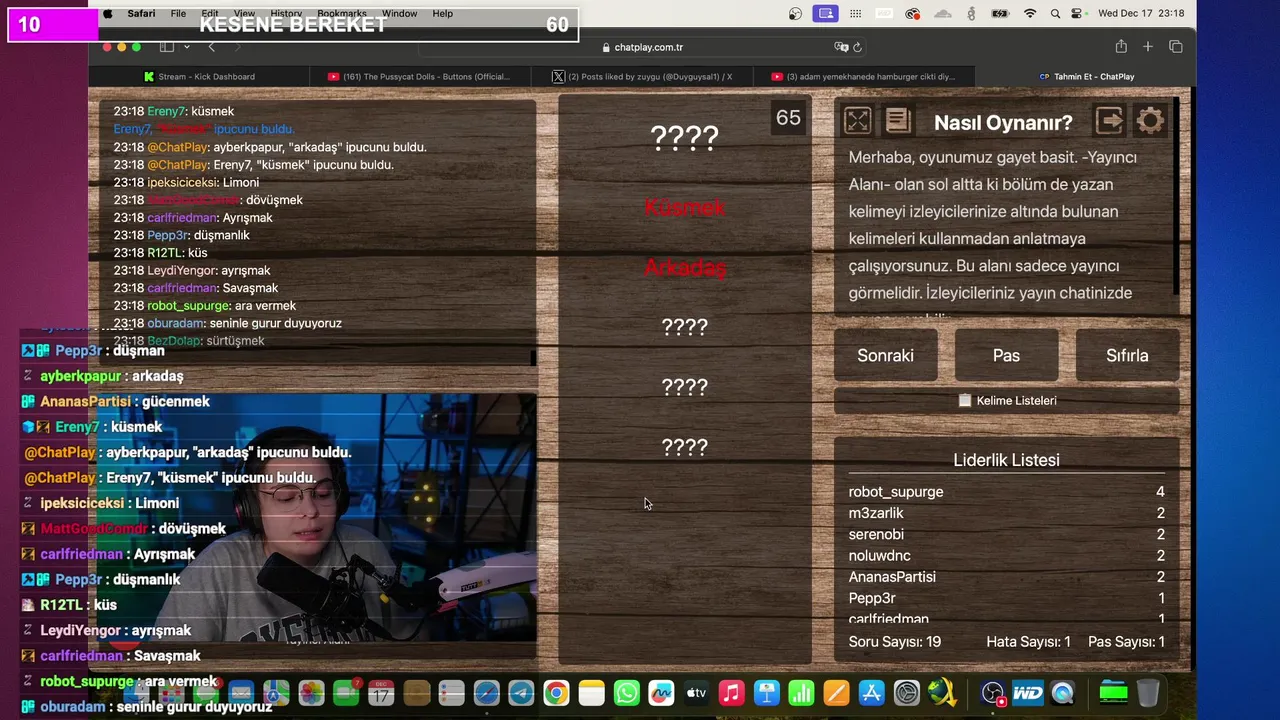Open Google Chrome from the Dock
1280x720 pixels.
[x=556, y=692]
